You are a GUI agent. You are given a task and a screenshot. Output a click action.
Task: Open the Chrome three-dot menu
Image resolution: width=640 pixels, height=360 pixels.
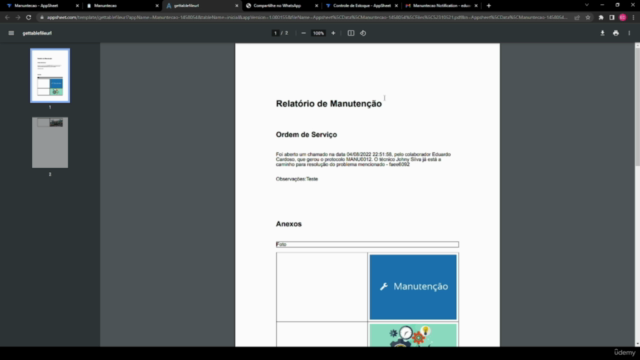pyautogui.click(x=633, y=18)
